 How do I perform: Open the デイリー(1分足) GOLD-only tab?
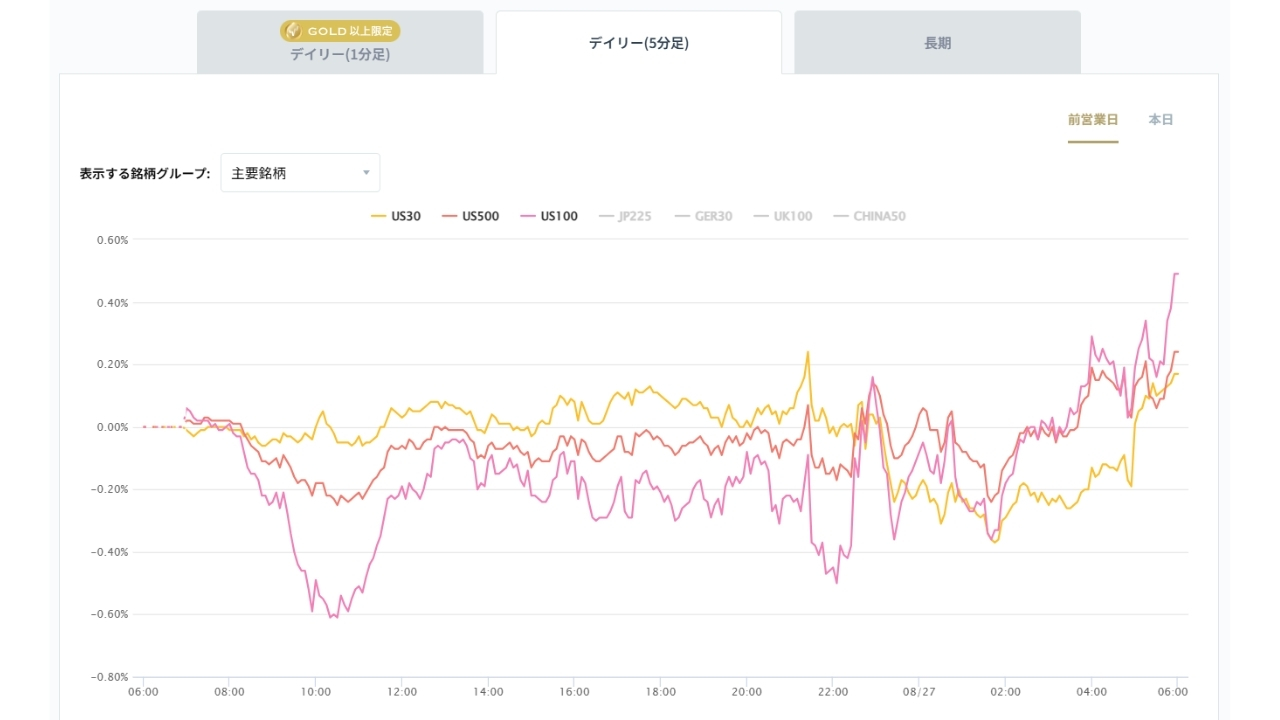[340, 42]
